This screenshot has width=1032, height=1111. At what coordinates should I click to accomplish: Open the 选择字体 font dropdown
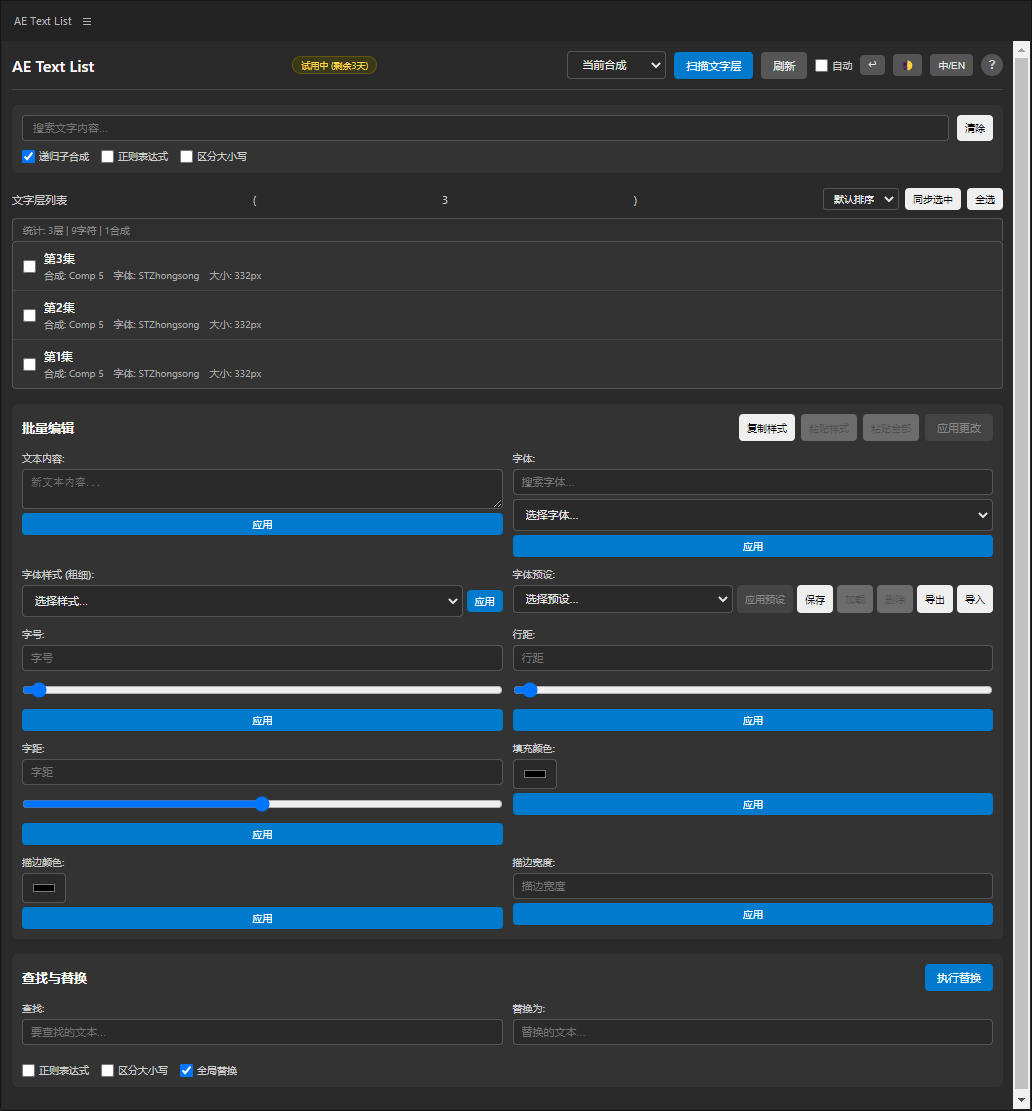pyautogui.click(x=752, y=515)
